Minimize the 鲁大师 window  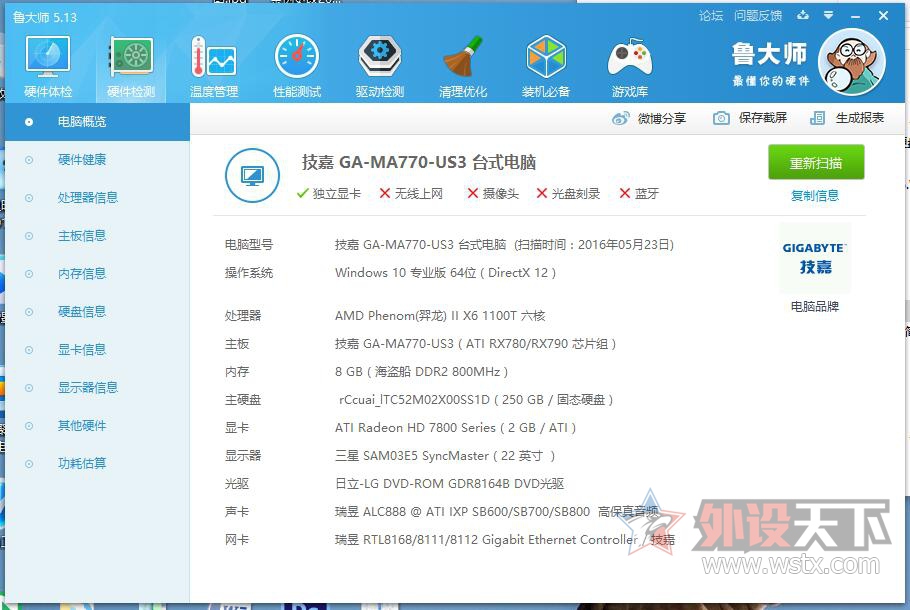[x=855, y=16]
